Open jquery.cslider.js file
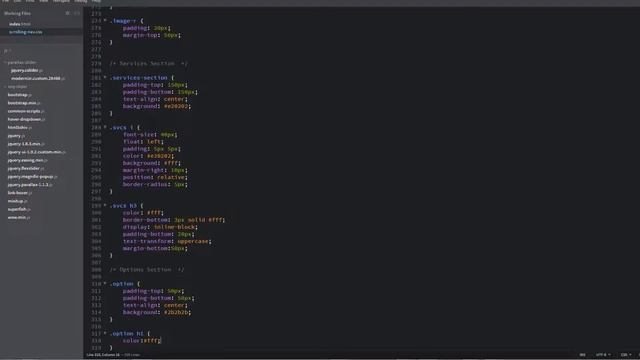The width and height of the screenshot is (640, 360). tap(27, 70)
